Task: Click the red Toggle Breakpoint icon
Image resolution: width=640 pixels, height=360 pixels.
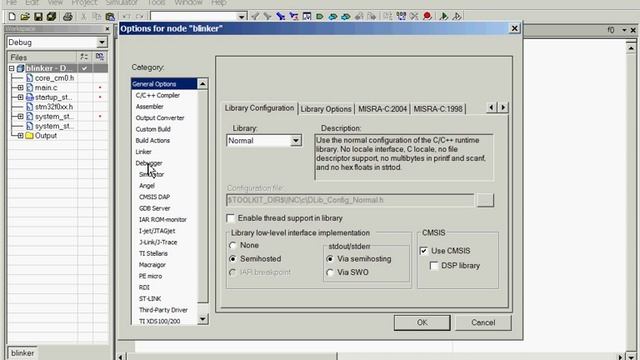Action: (x=427, y=16)
